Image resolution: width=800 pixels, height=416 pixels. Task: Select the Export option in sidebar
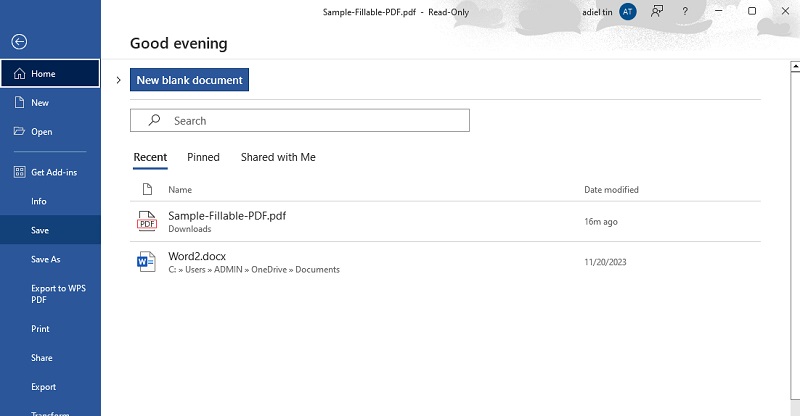point(50,387)
